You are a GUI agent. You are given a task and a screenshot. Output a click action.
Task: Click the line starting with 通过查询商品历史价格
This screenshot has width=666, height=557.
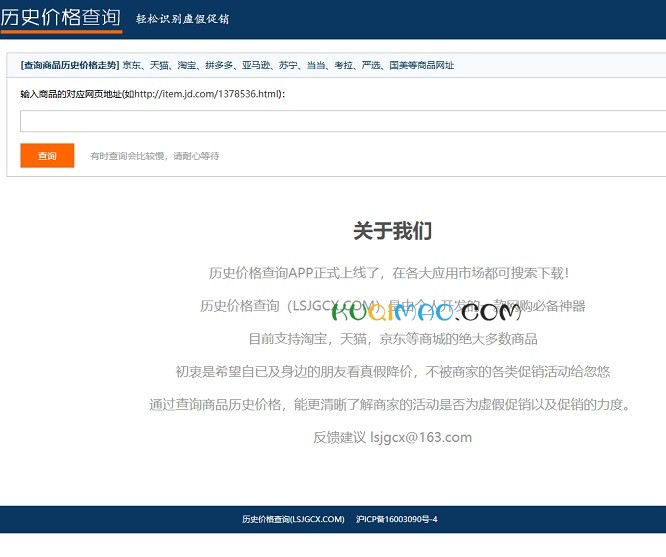coord(390,404)
